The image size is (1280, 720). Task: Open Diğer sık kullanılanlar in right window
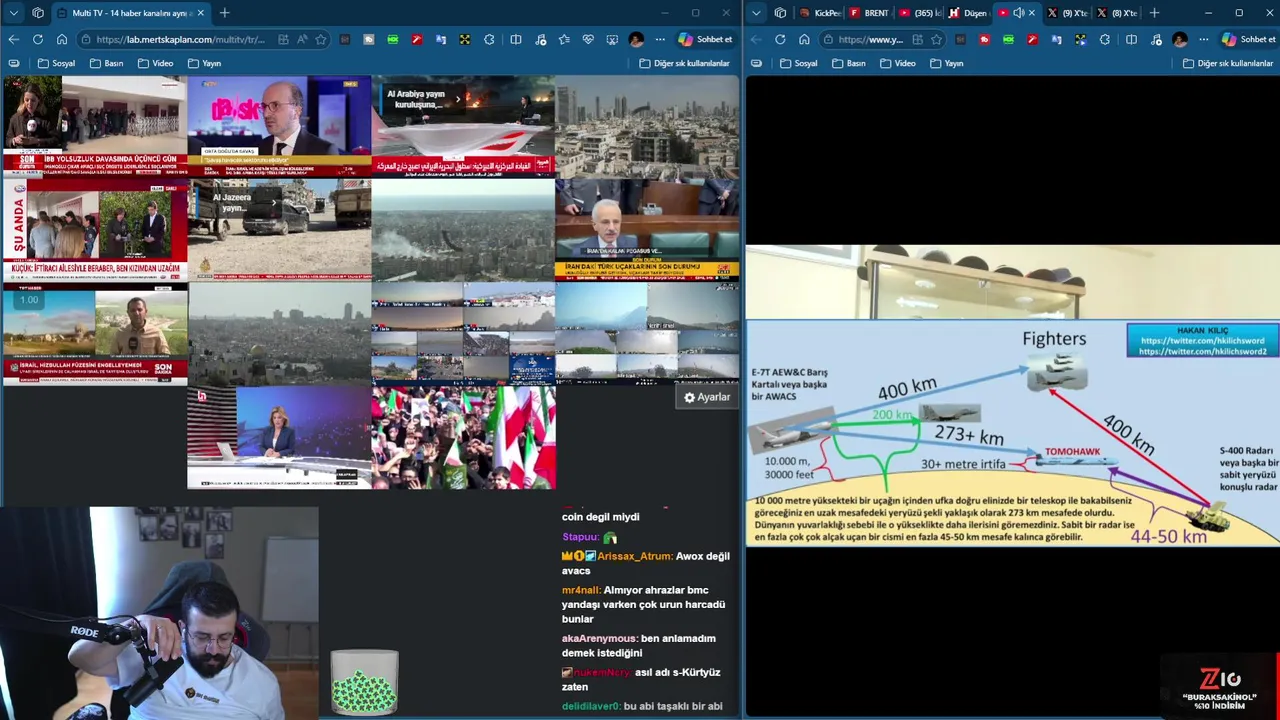(1227, 63)
